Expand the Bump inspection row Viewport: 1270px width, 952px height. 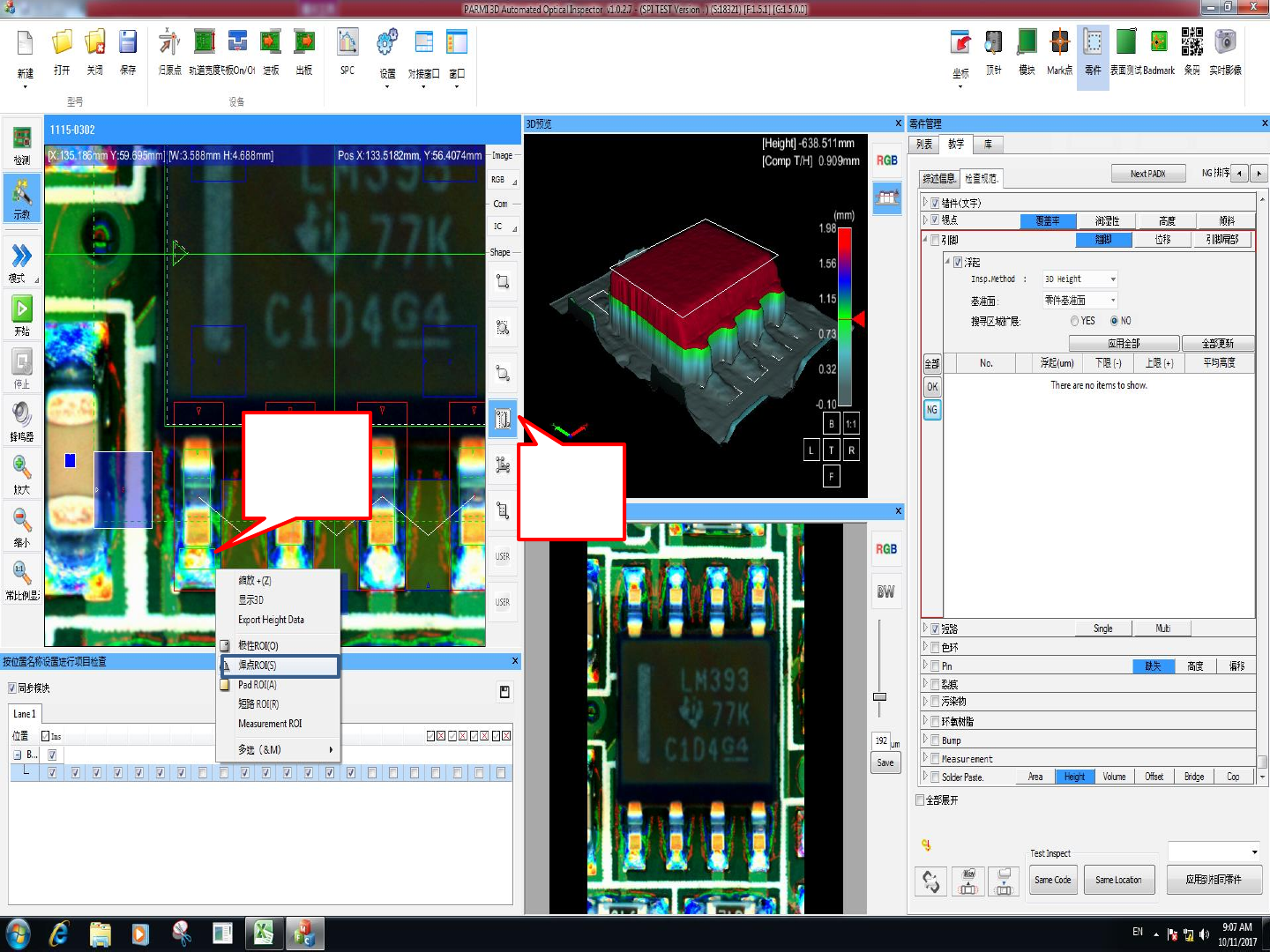pos(925,740)
